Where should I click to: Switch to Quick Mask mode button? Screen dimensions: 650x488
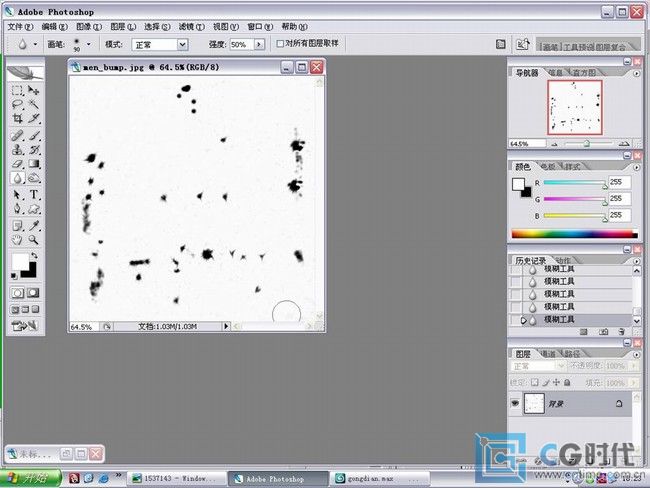point(33,293)
